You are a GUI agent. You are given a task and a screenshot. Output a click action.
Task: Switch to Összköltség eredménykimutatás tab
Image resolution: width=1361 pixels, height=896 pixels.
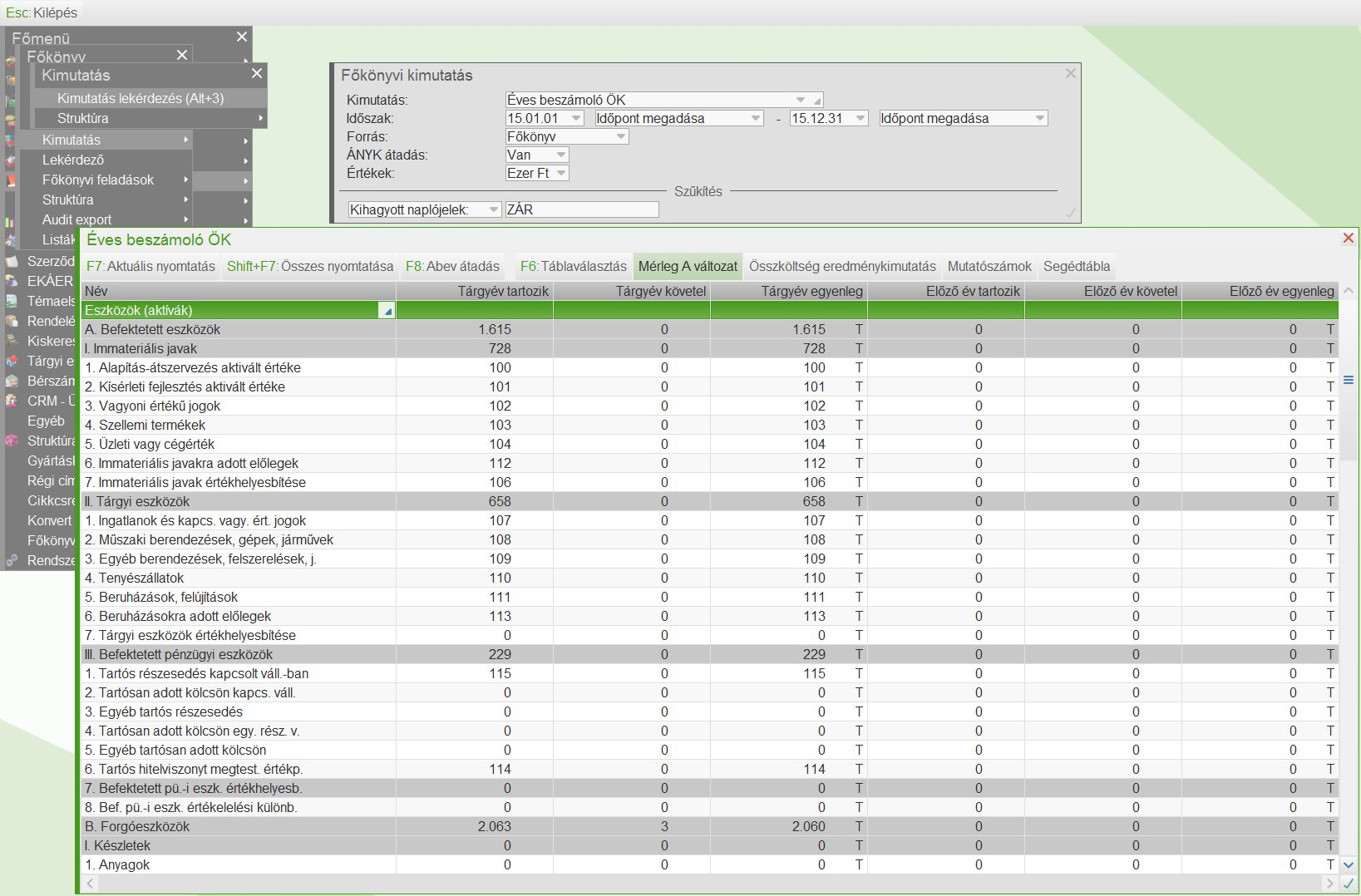[x=841, y=267]
